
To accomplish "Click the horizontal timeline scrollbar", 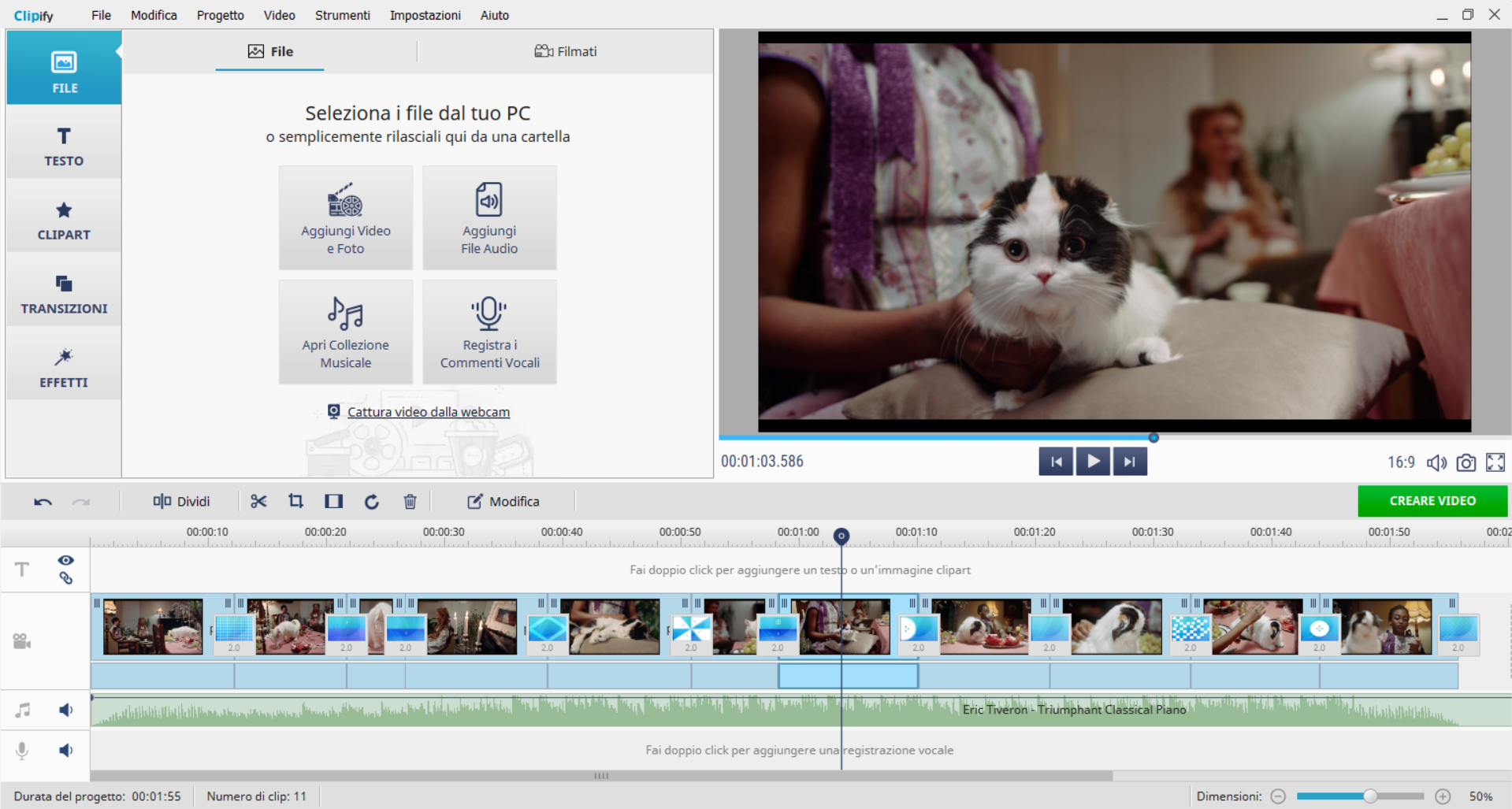I will (x=601, y=776).
